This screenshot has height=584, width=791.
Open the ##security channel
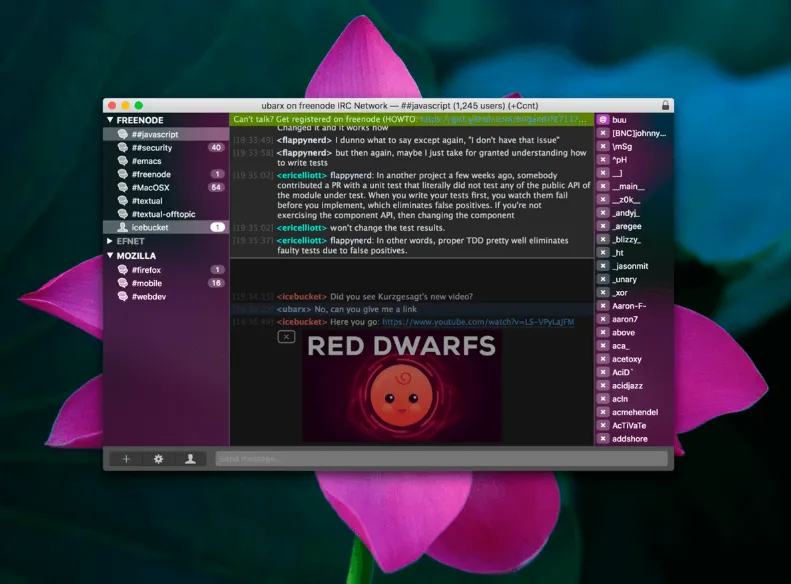tap(166, 147)
